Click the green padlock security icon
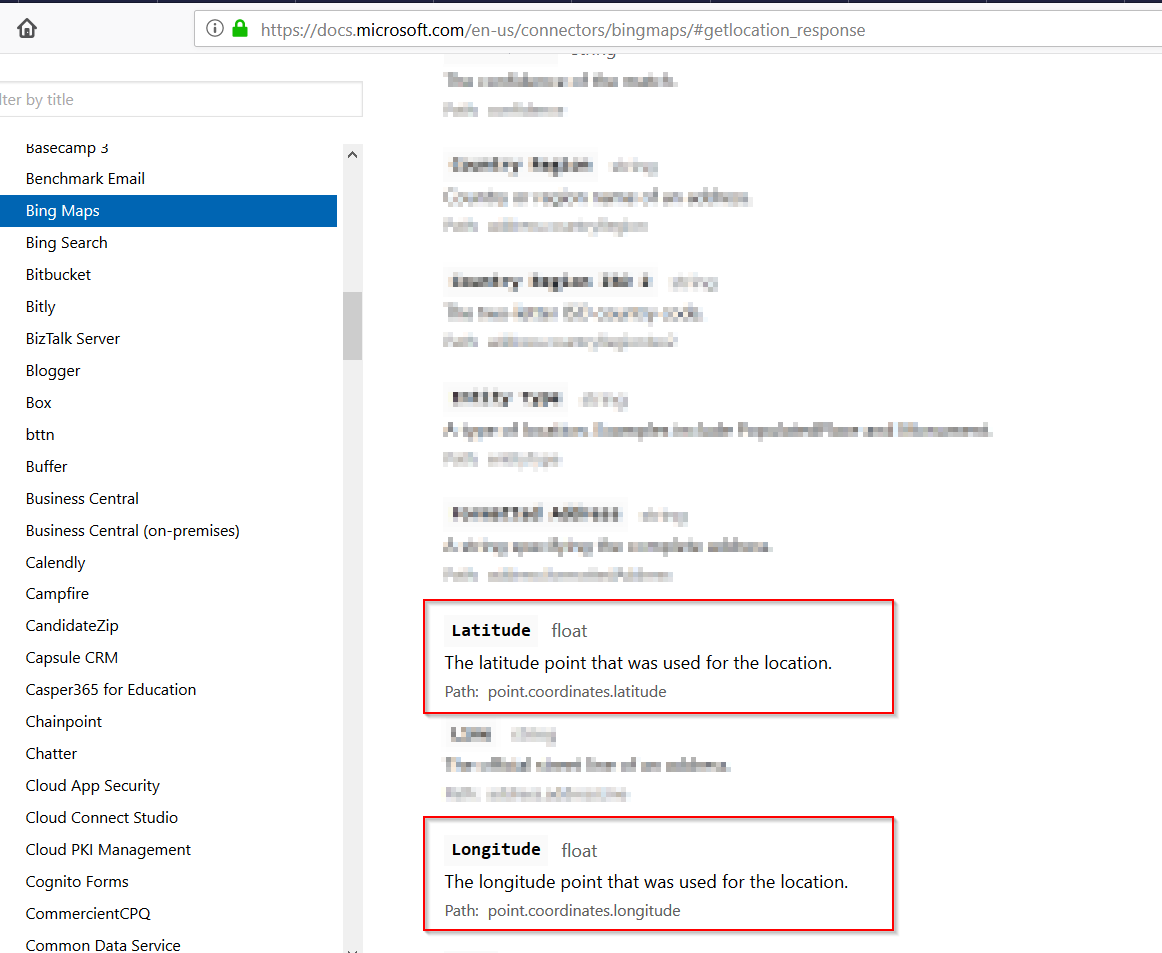This screenshot has height=953, width=1162. point(240,29)
